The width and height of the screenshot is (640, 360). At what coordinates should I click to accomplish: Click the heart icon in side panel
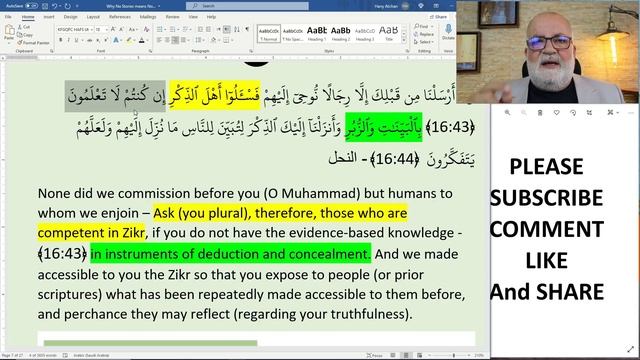(556, 113)
